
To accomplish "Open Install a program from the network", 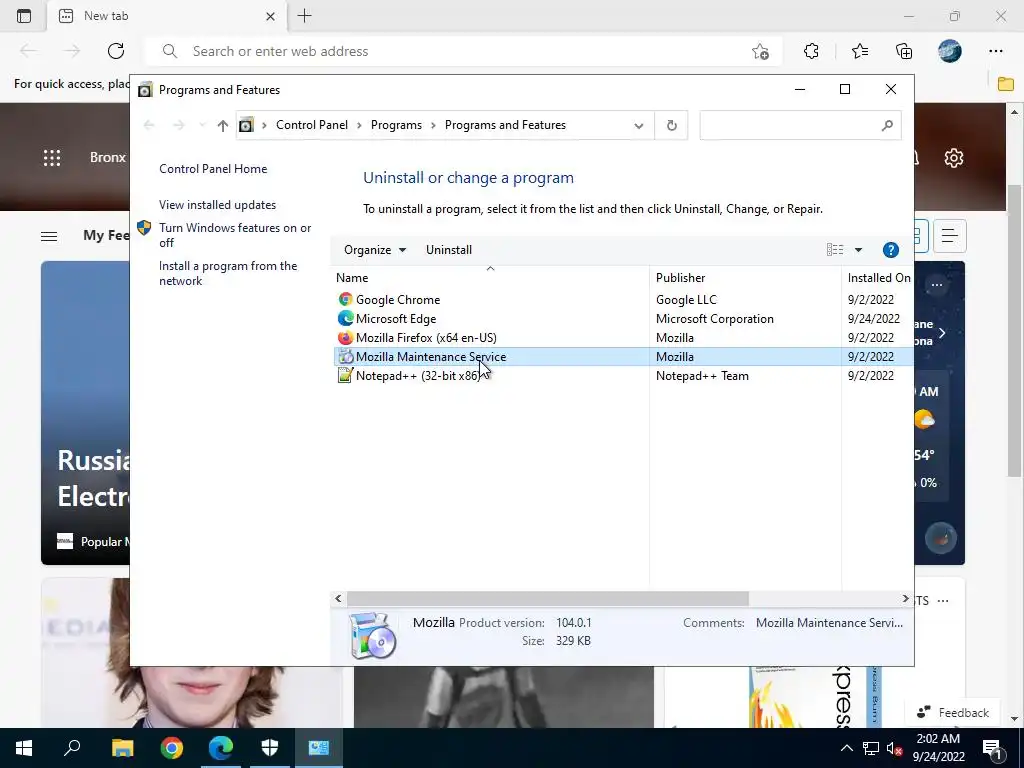I will click(228, 274).
